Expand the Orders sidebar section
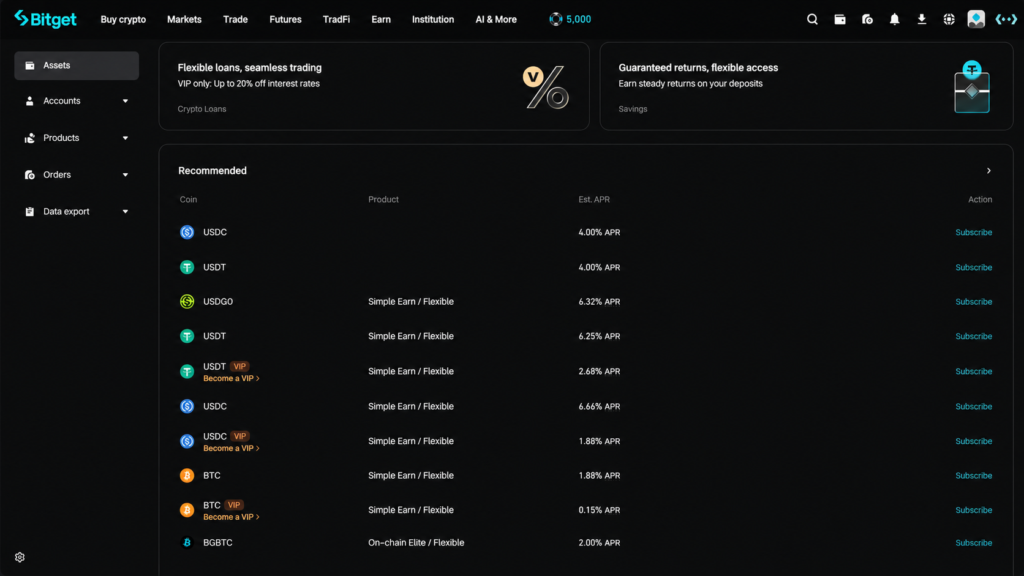Screen dimensions: 1024x576 point(125,175)
